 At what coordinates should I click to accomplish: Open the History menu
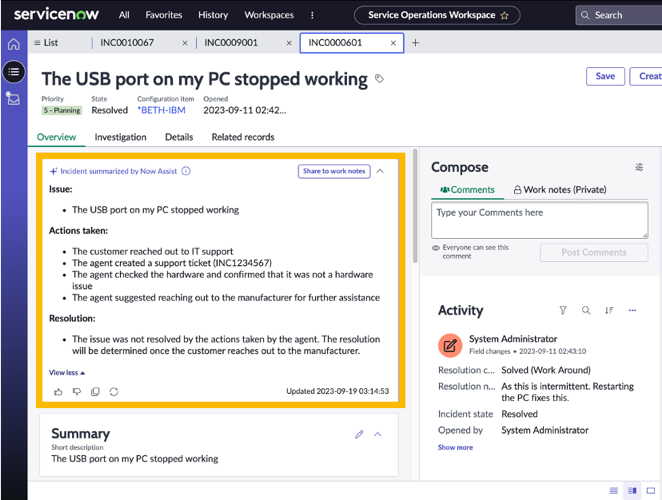tap(213, 15)
